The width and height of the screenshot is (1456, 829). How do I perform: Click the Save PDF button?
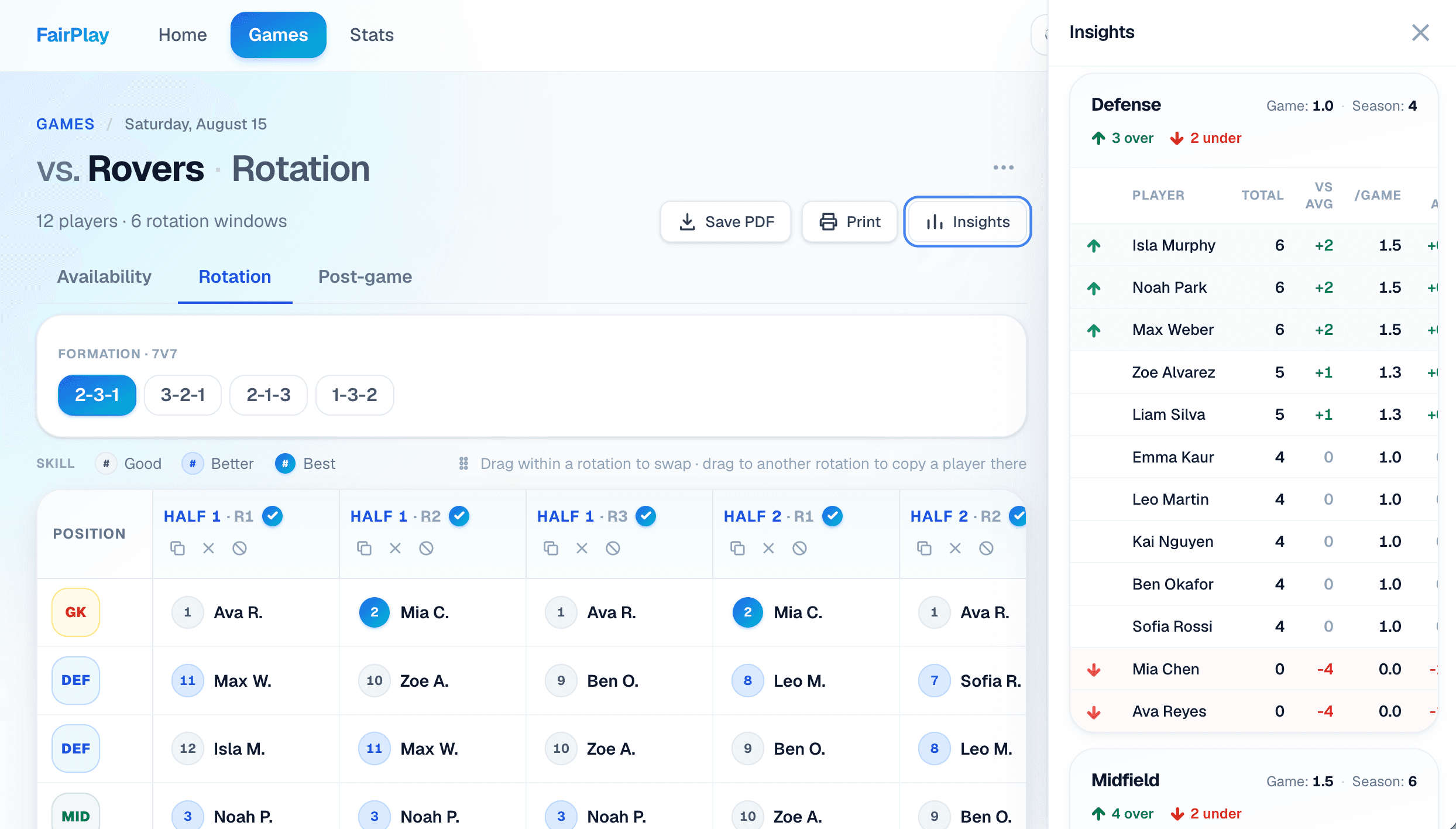click(x=726, y=222)
